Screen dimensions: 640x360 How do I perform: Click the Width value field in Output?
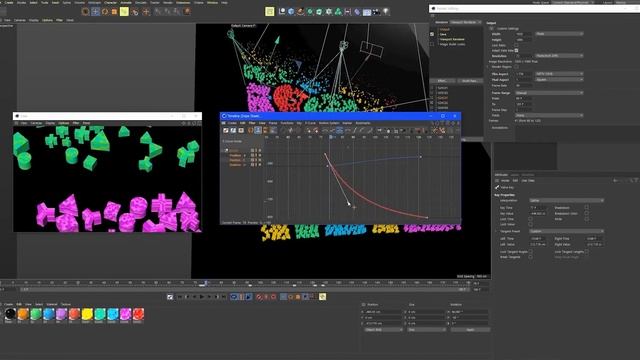click(x=524, y=34)
